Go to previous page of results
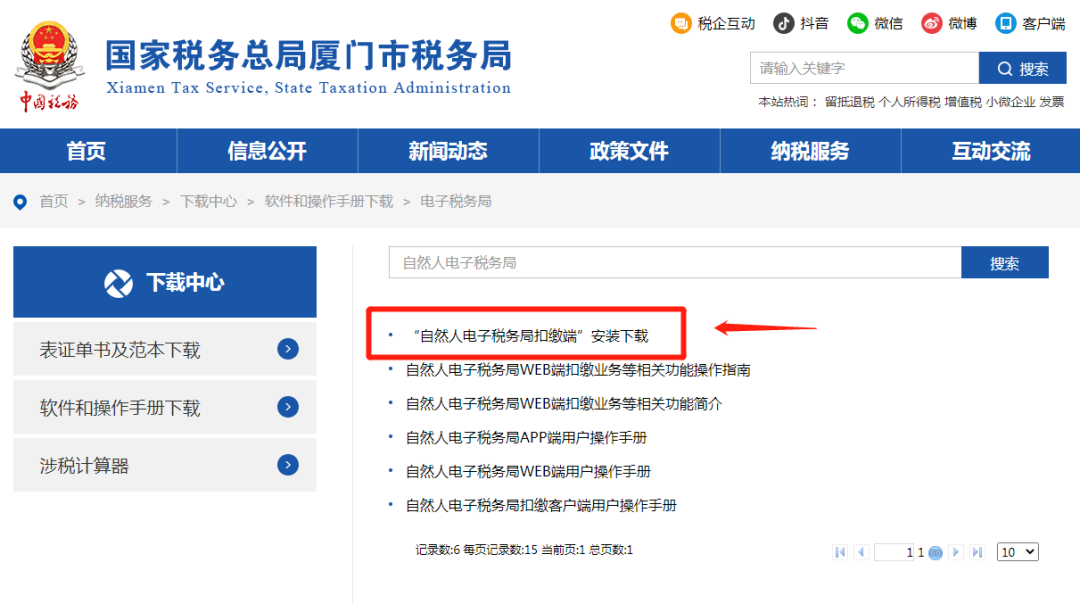1080x604 pixels. (x=861, y=552)
